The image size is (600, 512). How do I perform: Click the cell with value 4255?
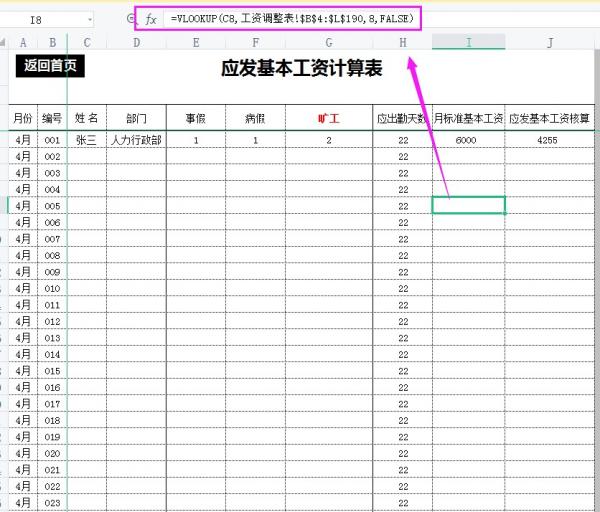tap(550, 140)
